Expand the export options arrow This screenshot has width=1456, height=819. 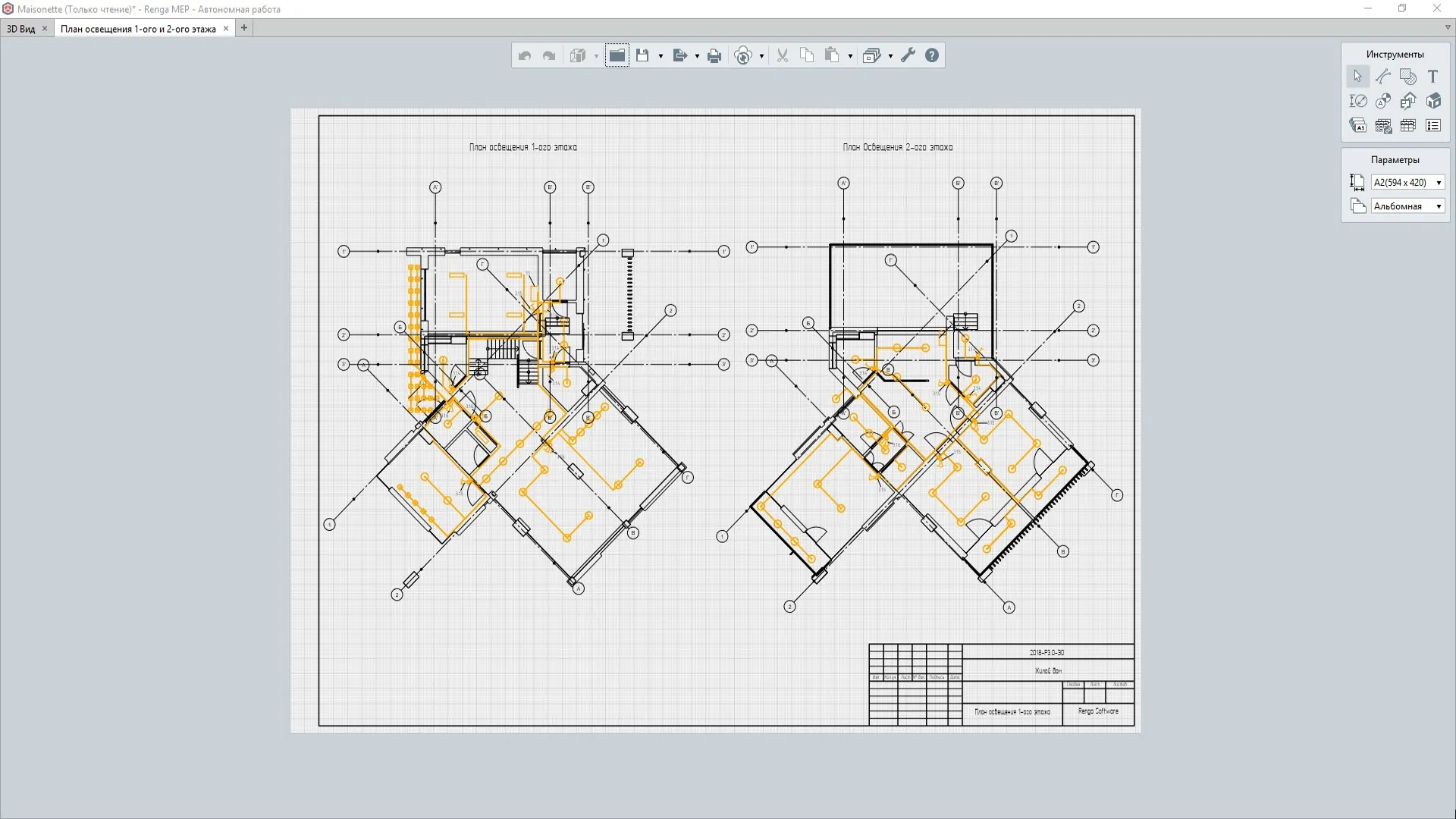click(697, 56)
